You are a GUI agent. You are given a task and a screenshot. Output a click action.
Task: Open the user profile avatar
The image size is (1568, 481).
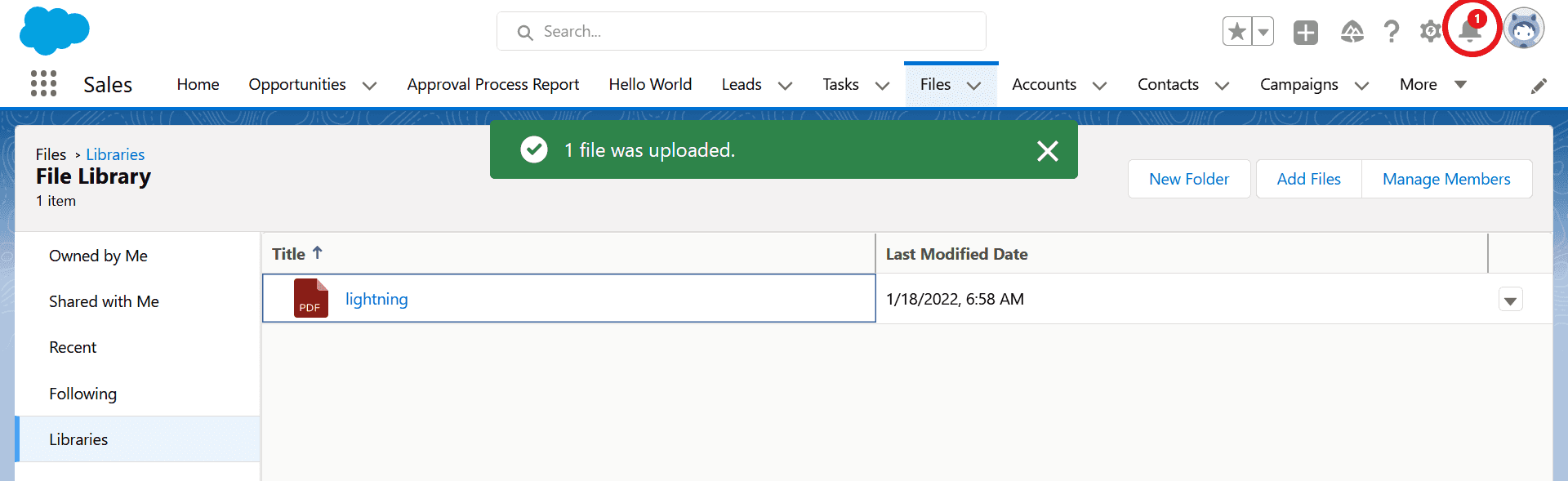pos(1524,29)
